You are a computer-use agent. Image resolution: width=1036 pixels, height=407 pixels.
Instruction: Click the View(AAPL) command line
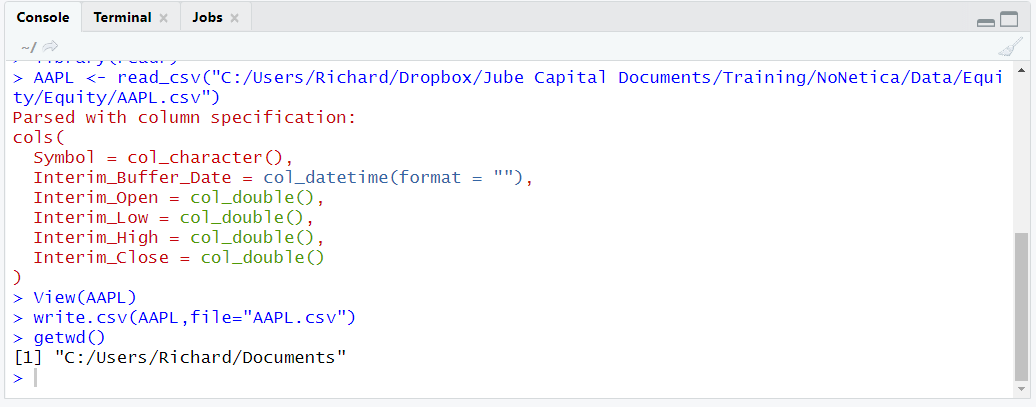[x=75, y=297]
